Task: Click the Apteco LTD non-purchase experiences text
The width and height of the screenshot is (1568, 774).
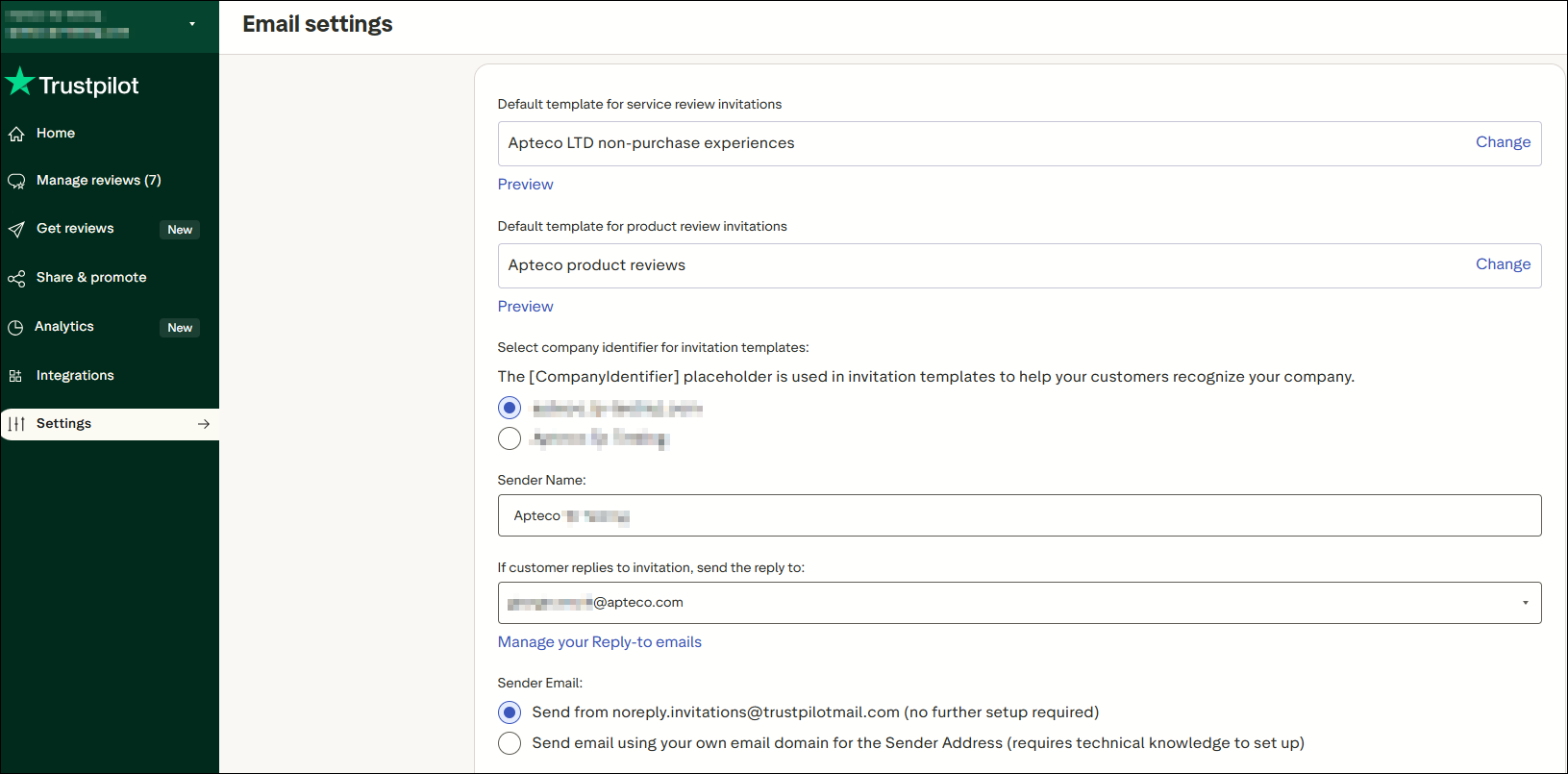Action: 651,143
